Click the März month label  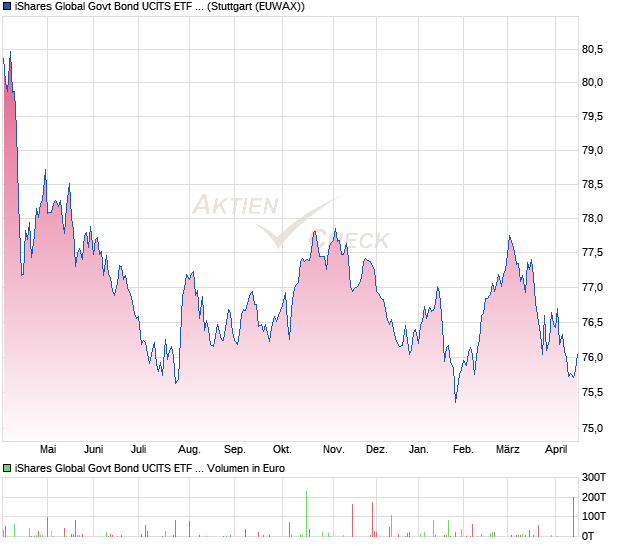(x=508, y=450)
